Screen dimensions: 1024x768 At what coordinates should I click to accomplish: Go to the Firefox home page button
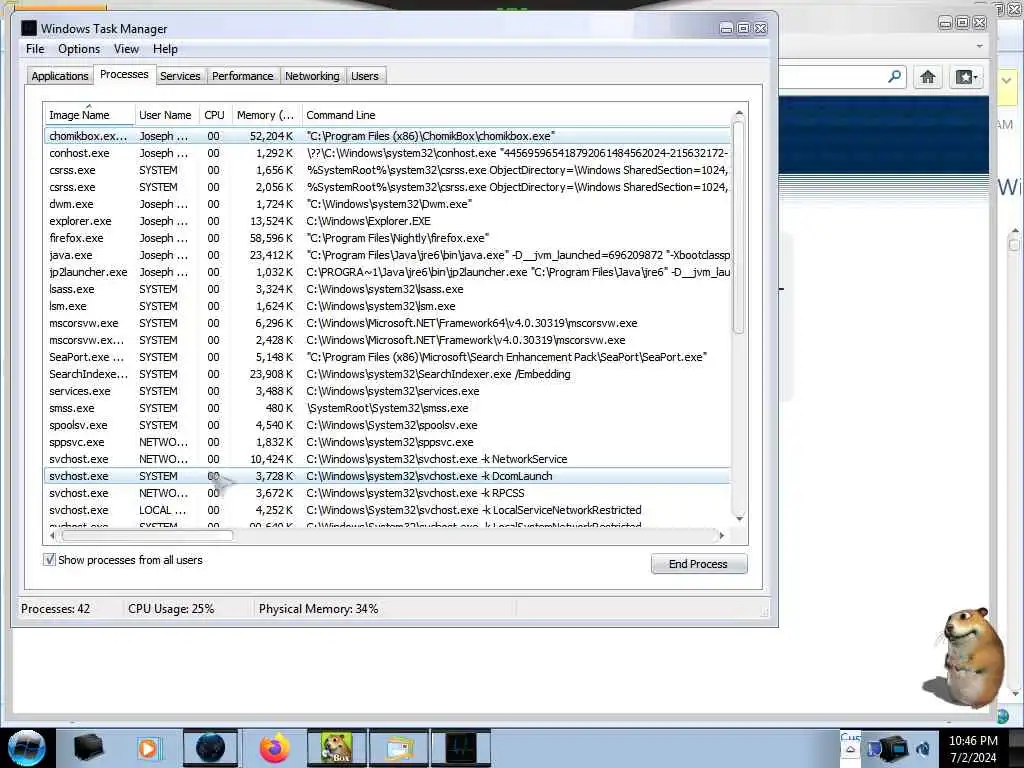click(927, 77)
